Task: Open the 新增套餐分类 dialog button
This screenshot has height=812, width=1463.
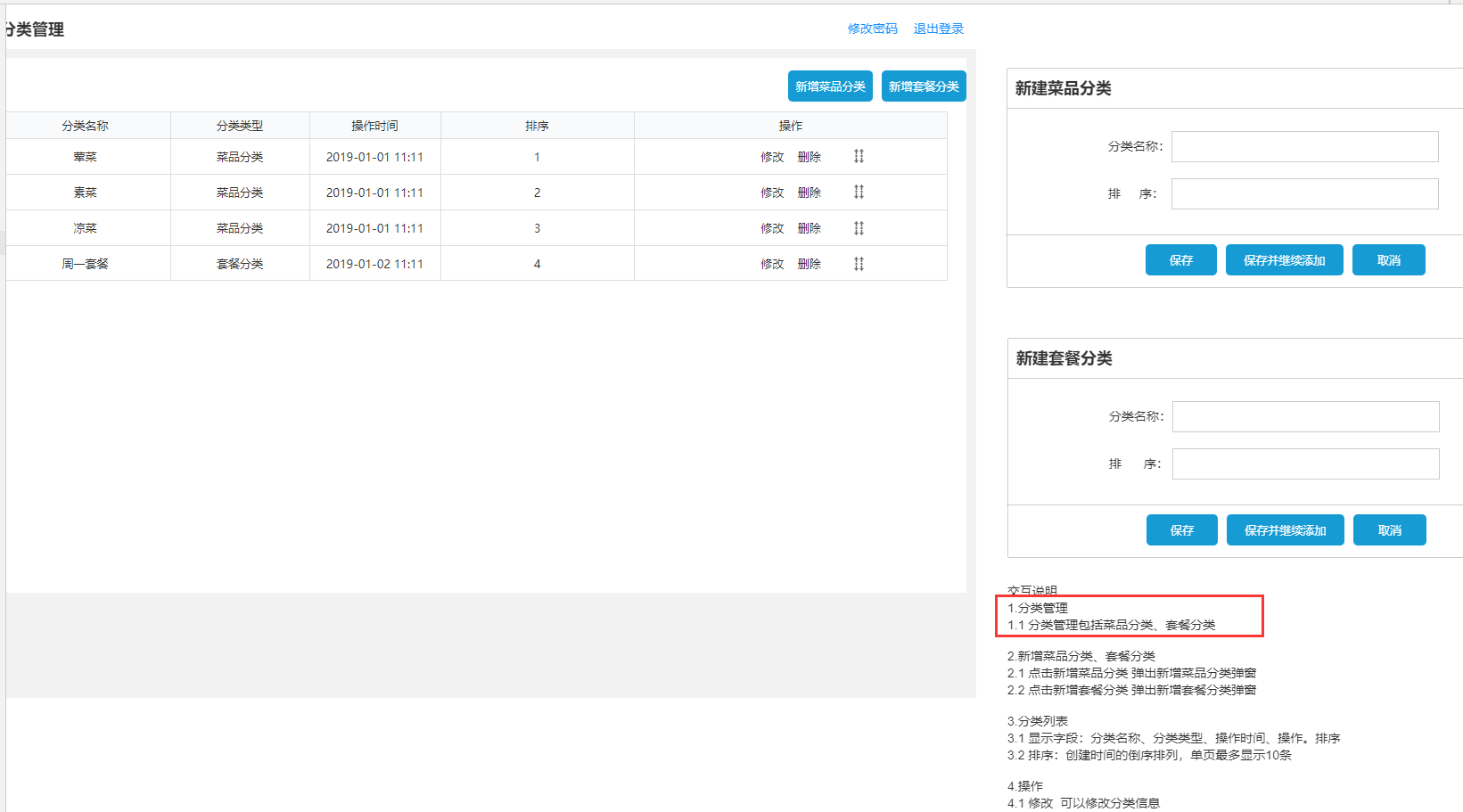Action: [924, 86]
